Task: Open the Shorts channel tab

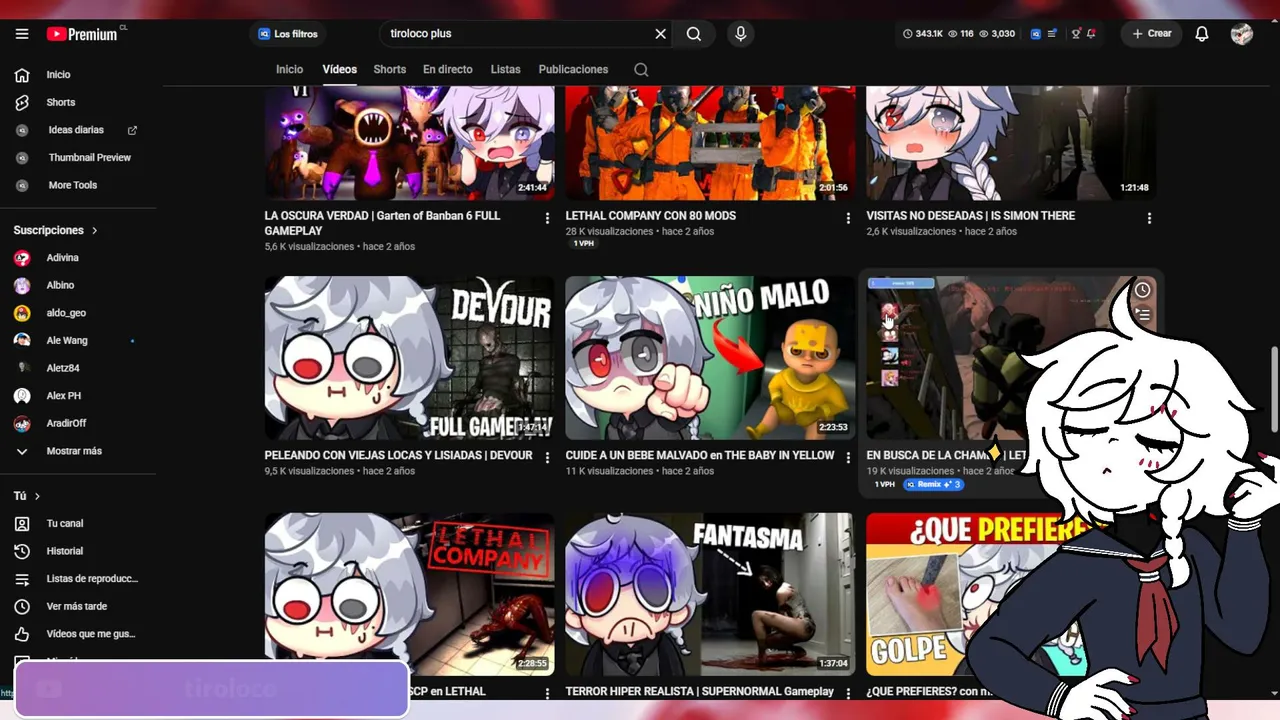Action: [389, 70]
